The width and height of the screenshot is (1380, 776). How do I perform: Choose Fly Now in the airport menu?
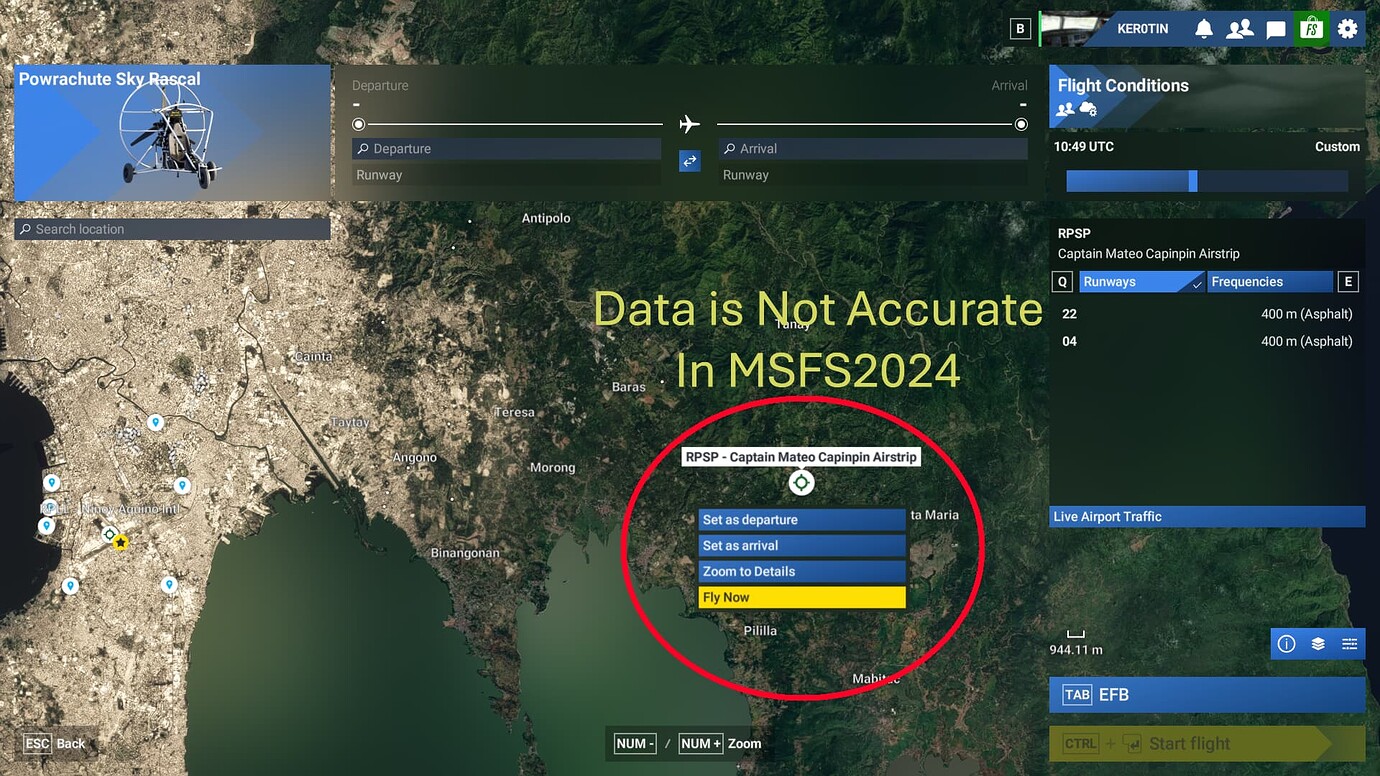point(801,596)
